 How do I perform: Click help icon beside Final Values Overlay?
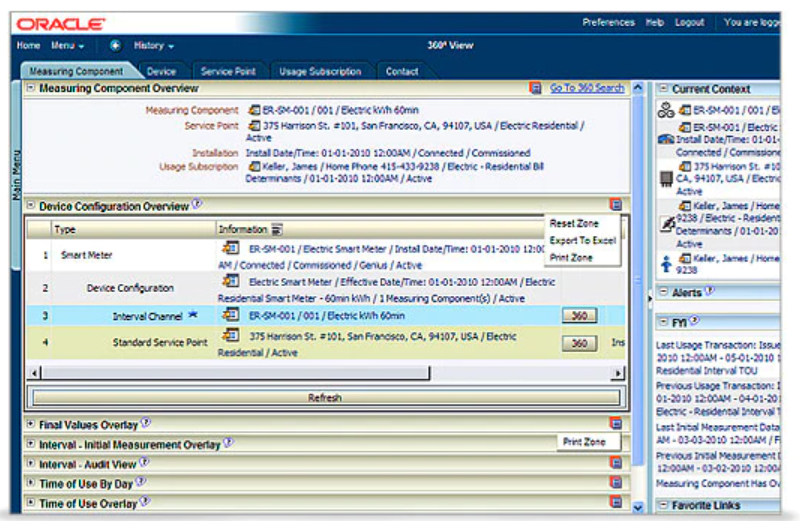coord(145,422)
